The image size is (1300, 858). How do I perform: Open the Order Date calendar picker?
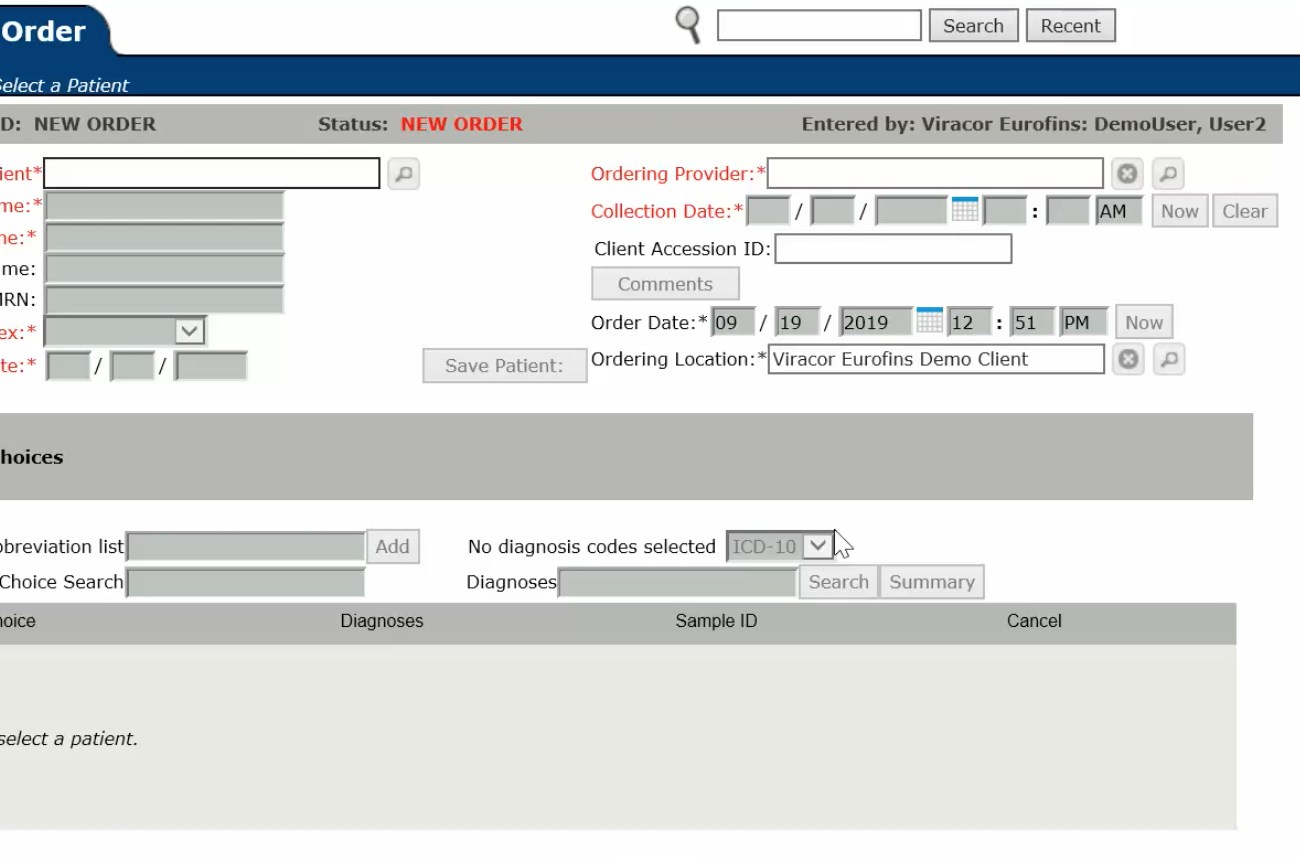point(929,322)
